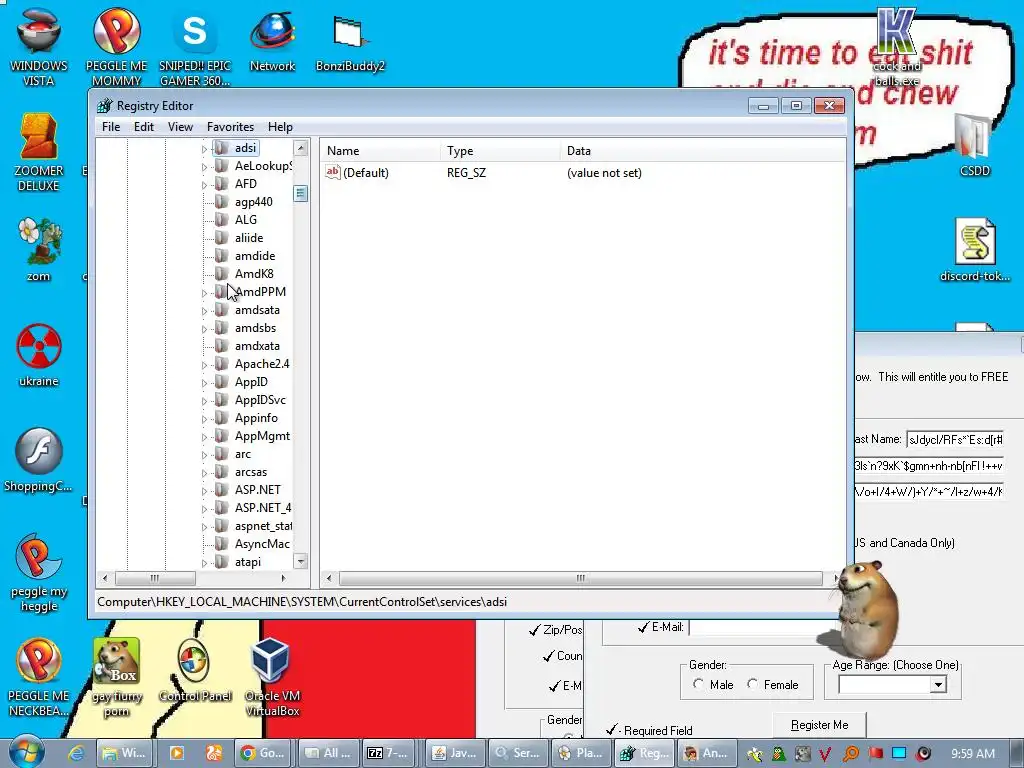
Task: Open the WINDOWS VISTA desktop icon
Action: pos(39,46)
